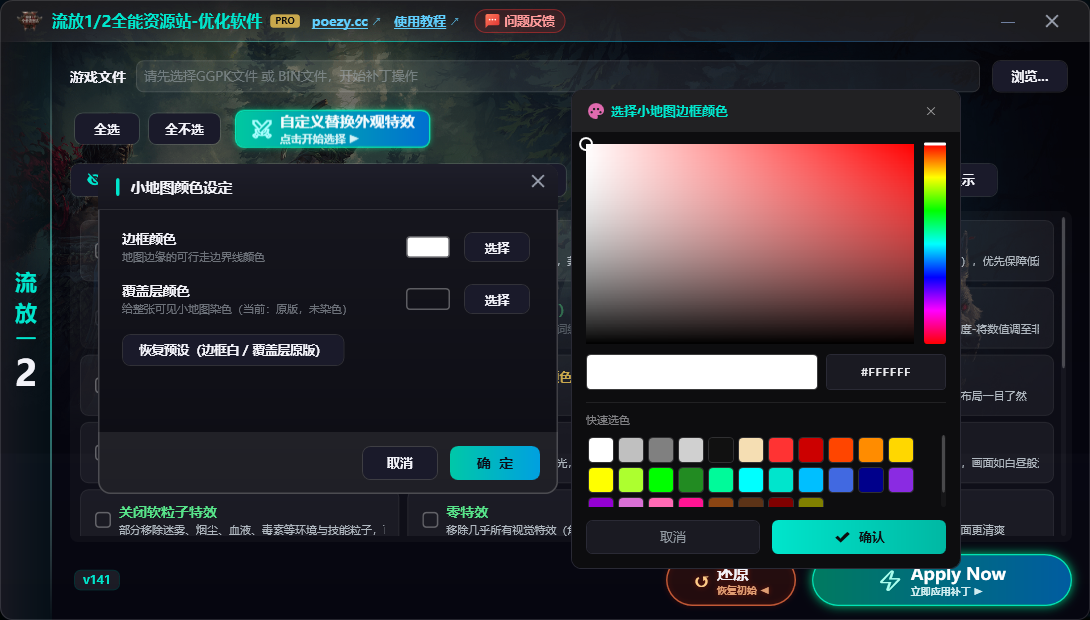The width and height of the screenshot is (1090, 620).
Task: Select the turquoise quick color swatch
Action: [781, 480]
